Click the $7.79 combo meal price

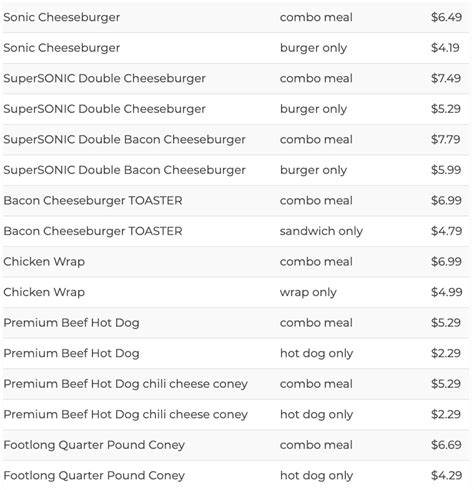[446, 139]
